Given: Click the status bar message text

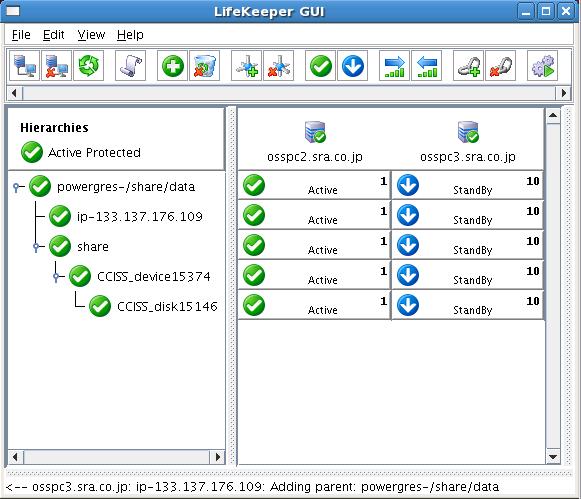Looking at the screenshot, I should tap(253, 486).
